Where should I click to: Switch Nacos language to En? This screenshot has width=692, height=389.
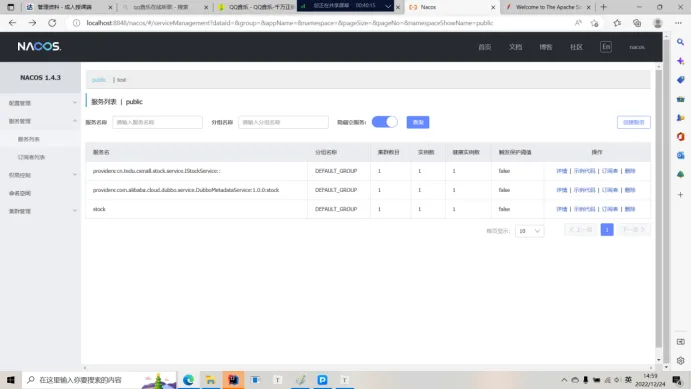606,47
